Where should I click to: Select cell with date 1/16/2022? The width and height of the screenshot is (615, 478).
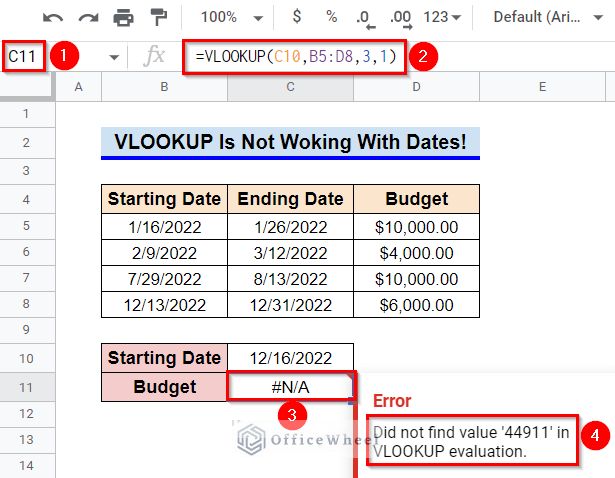point(164,227)
